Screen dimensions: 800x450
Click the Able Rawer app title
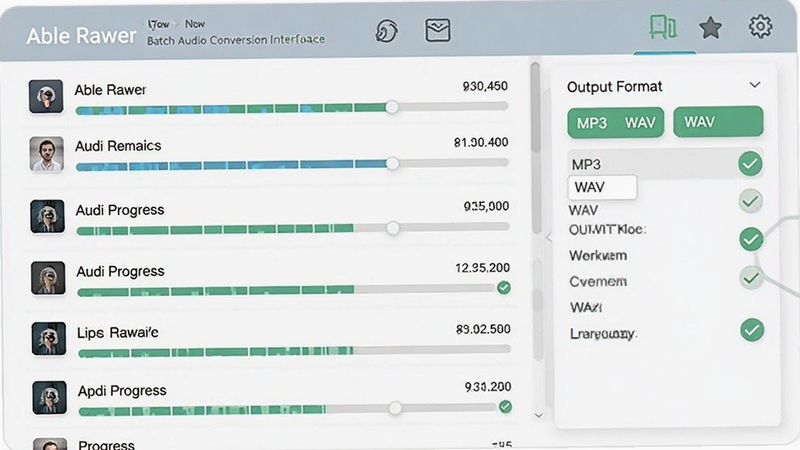click(x=81, y=36)
